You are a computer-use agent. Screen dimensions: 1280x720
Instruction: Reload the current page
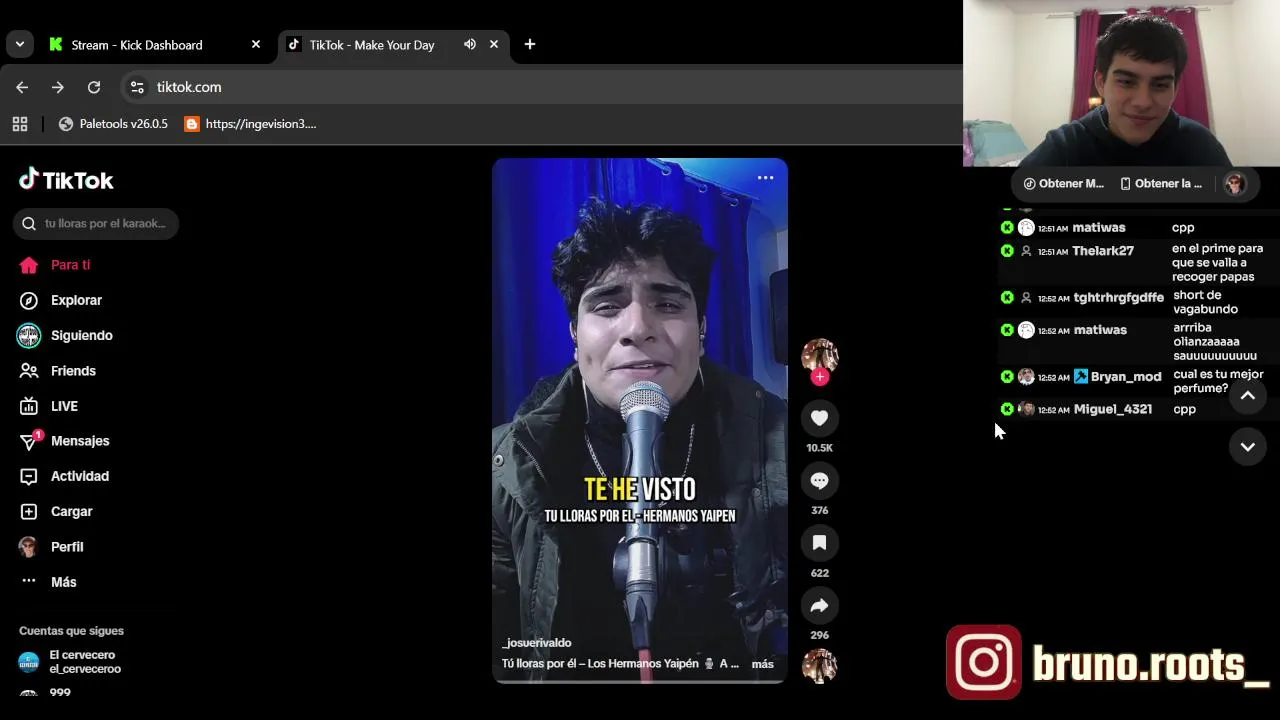click(94, 87)
